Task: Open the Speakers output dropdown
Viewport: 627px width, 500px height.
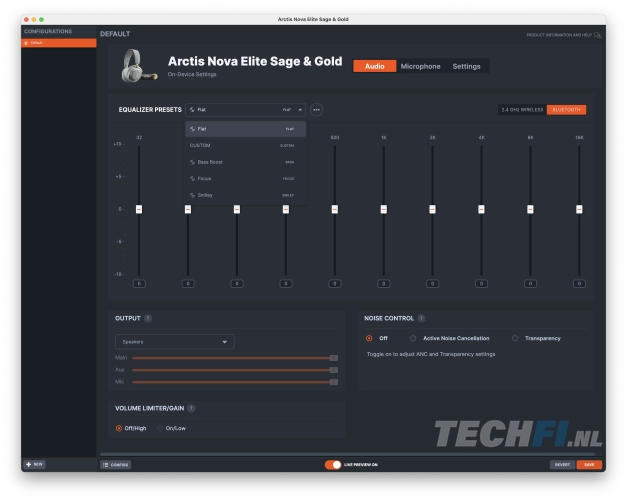Action: 175,342
